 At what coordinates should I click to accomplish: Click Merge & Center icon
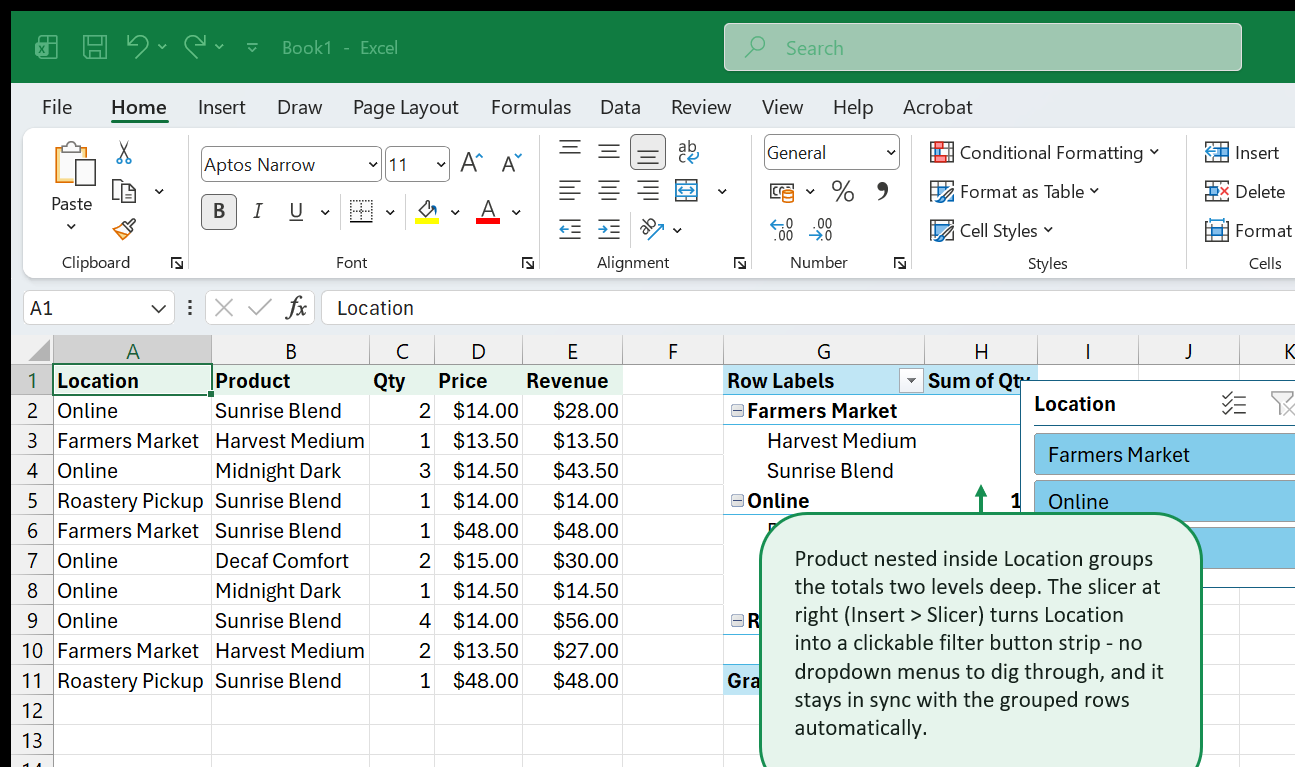[687, 190]
